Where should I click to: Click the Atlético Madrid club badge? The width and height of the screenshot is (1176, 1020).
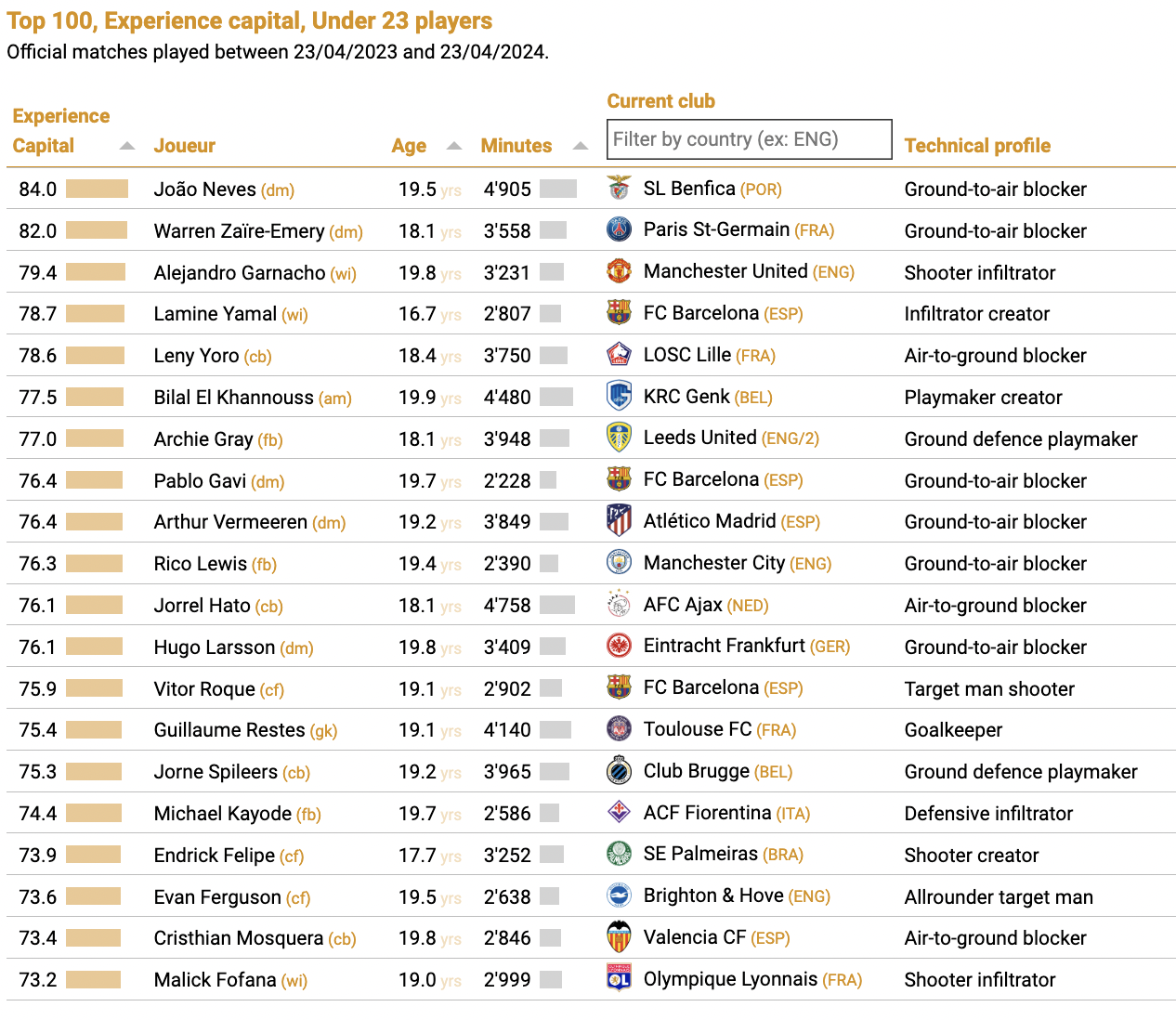pyautogui.click(x=619, y=521)
